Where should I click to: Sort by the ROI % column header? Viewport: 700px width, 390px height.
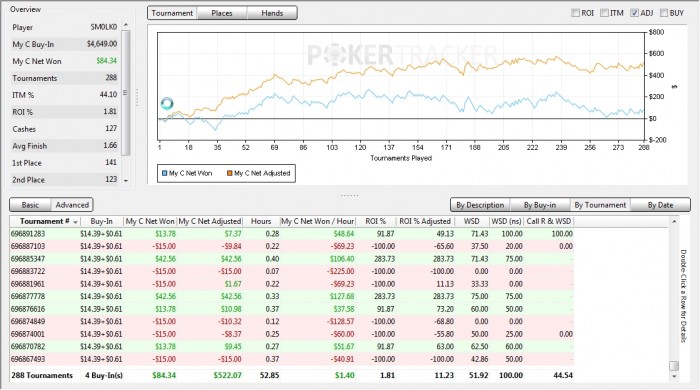coord(375,221)
